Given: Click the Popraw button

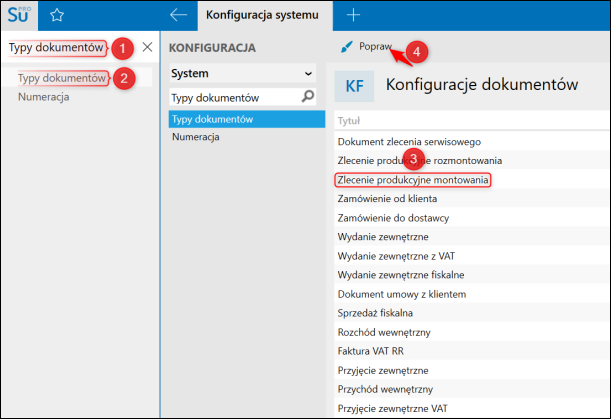Looking at the screenshot, I should (x=366, y=47).
